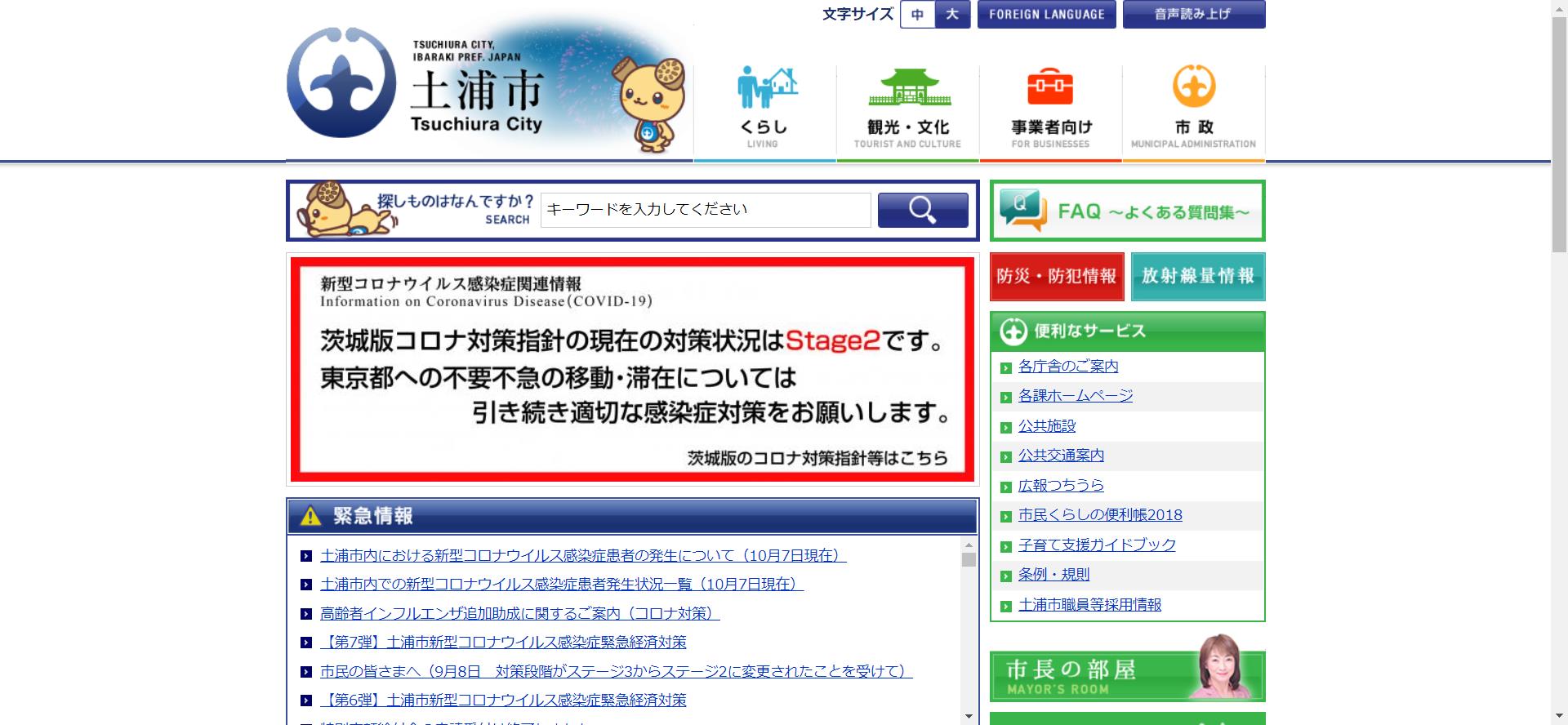Open the FAQ よくある質問集 banner

pyautogui.click(x=1127, y=211)
